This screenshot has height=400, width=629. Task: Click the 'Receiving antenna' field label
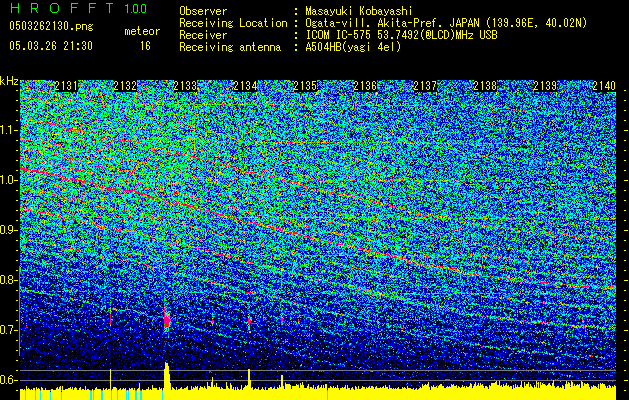click(x=230, y=47)
